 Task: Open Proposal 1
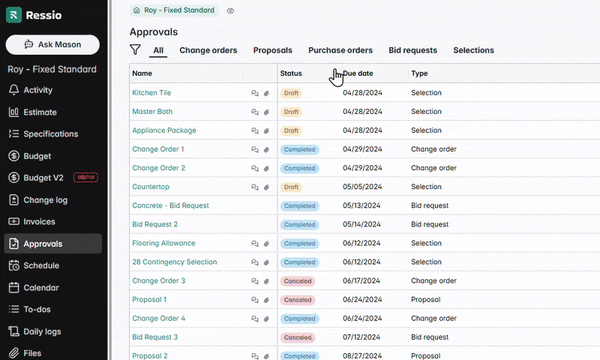pos(149,299)
